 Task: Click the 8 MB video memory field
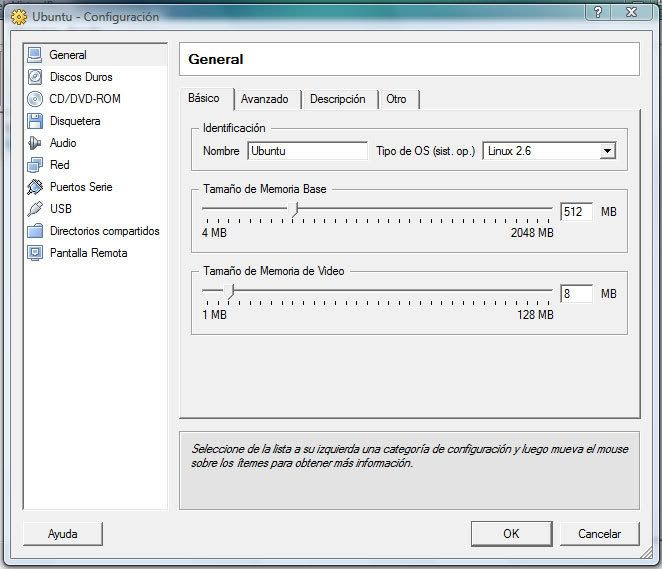(577, 293)
